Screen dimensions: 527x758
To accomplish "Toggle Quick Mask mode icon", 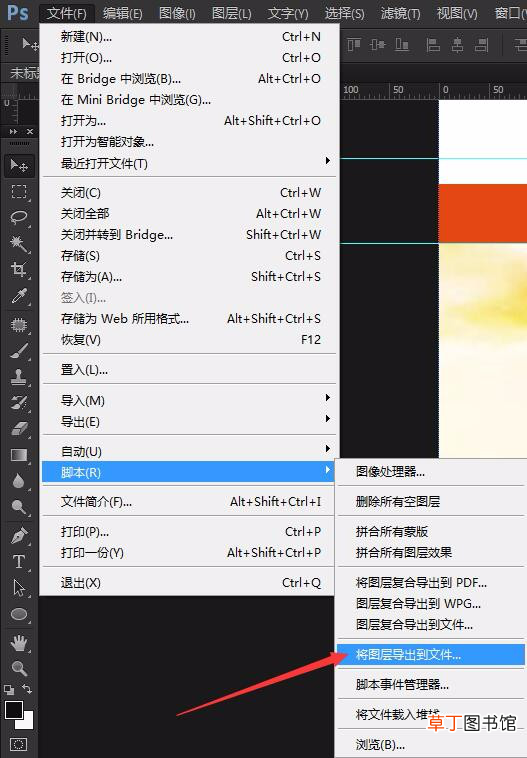I will (18, 744).
